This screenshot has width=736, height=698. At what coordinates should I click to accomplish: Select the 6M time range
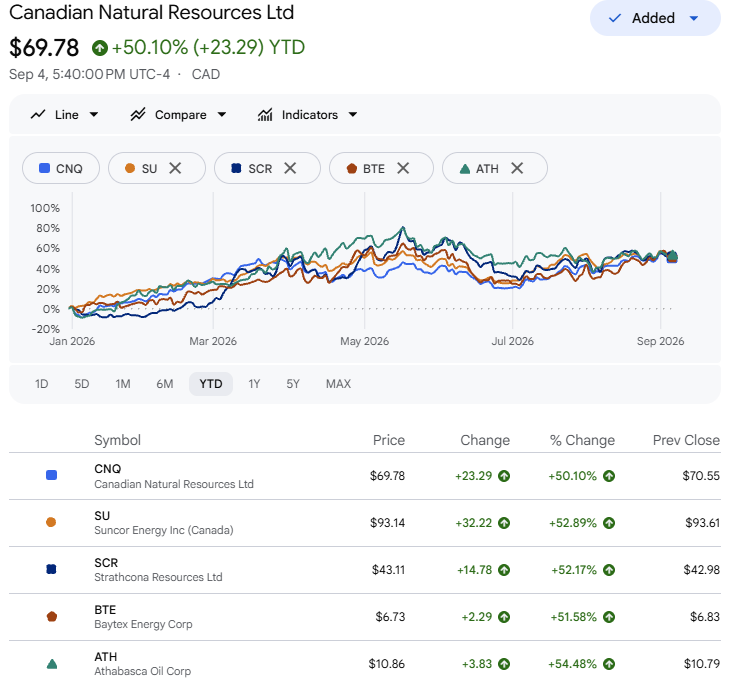[165, 384]
